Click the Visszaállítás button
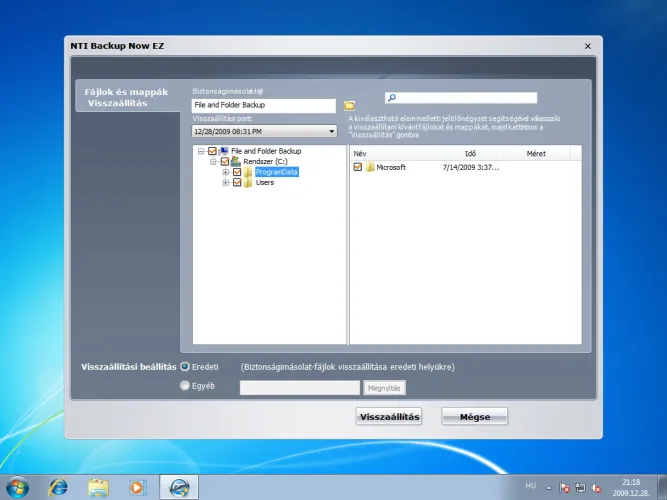The image size is (667, 500). pyautogui.click(x=389, y=417)
